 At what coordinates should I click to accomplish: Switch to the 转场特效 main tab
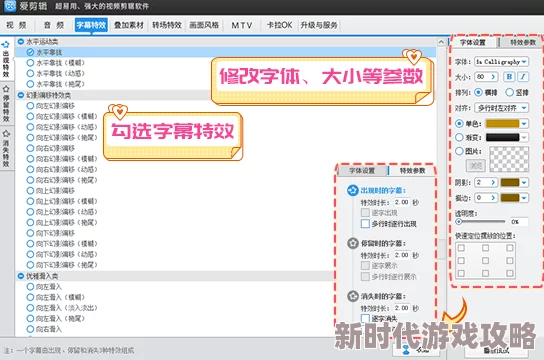[167, 25]
